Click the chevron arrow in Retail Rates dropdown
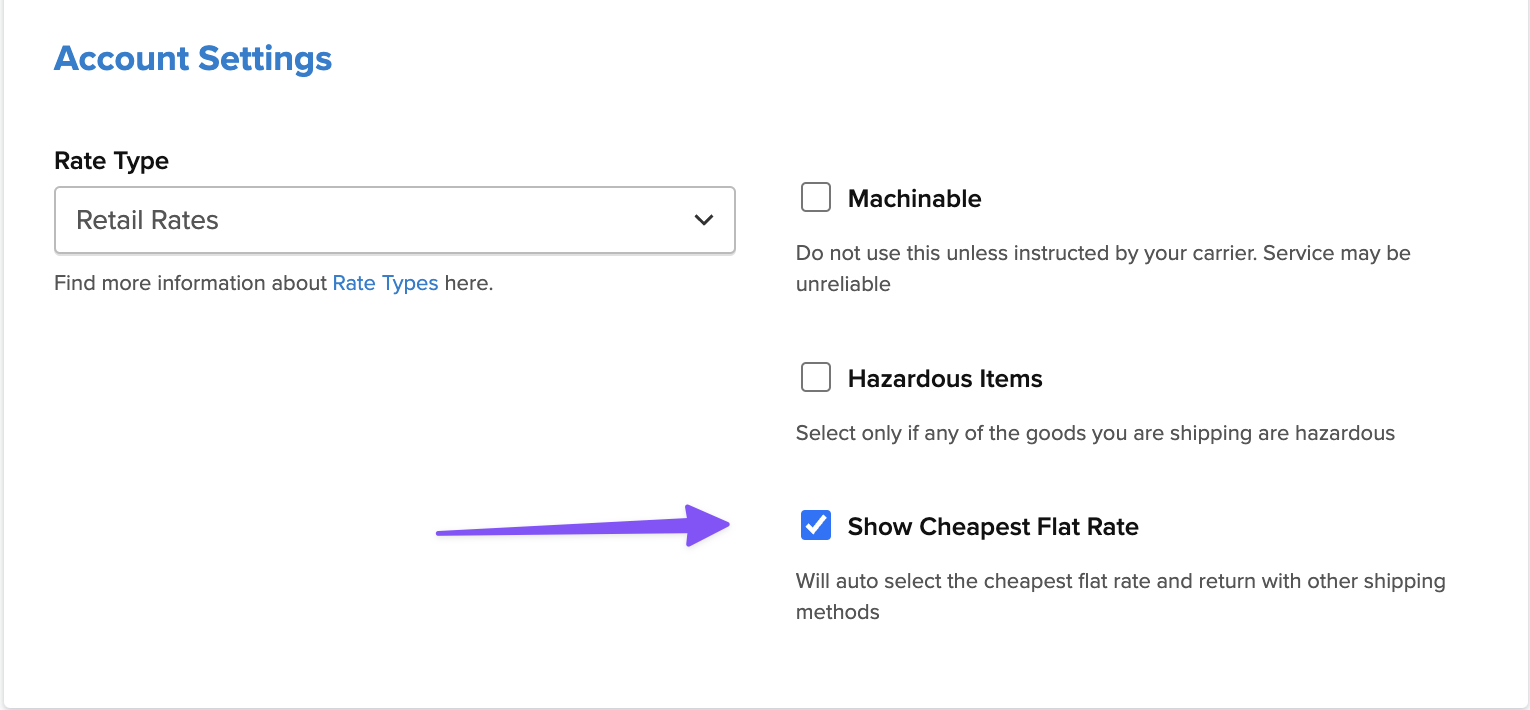Screen dimensions: 1530x710 coord(703,220)
